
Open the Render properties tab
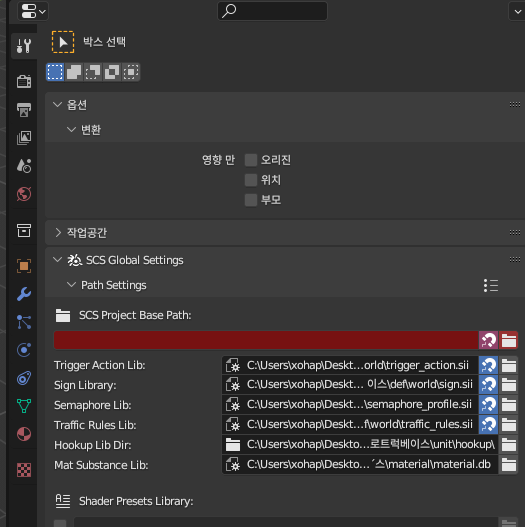(24, 81)
